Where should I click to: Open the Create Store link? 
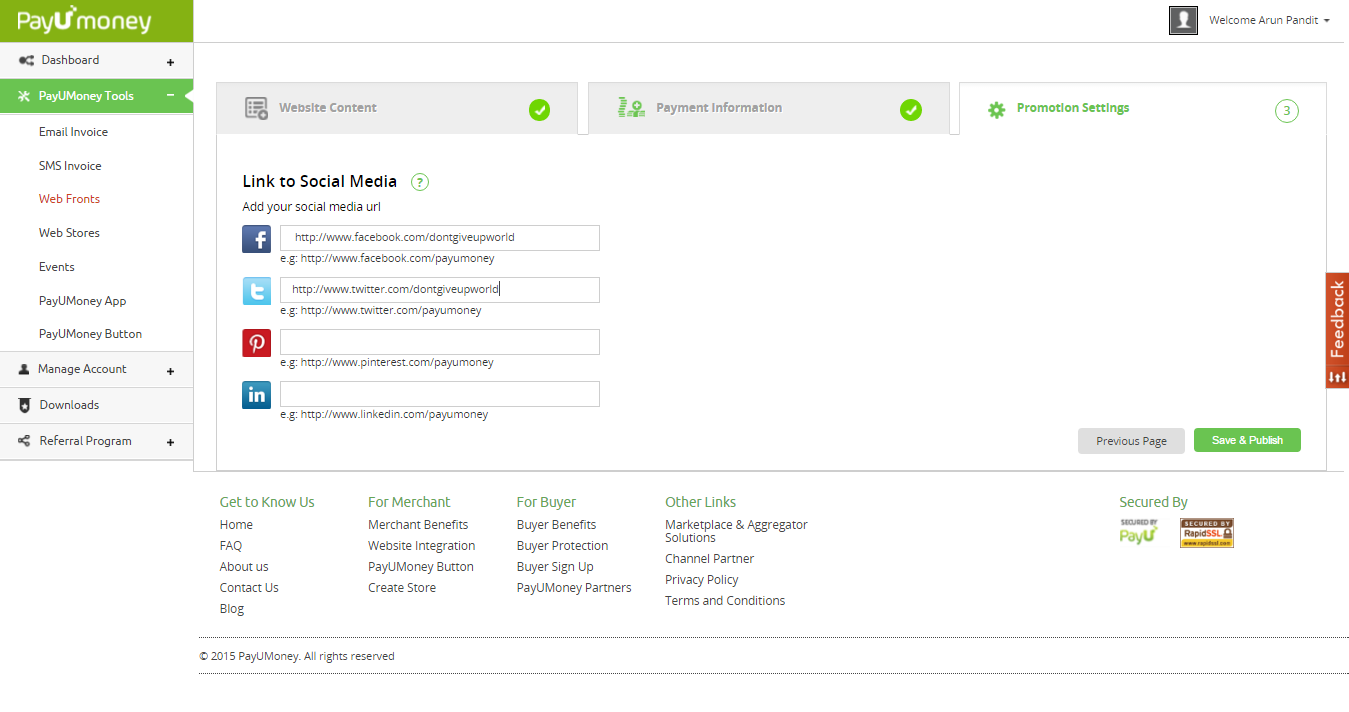[402, 588]
